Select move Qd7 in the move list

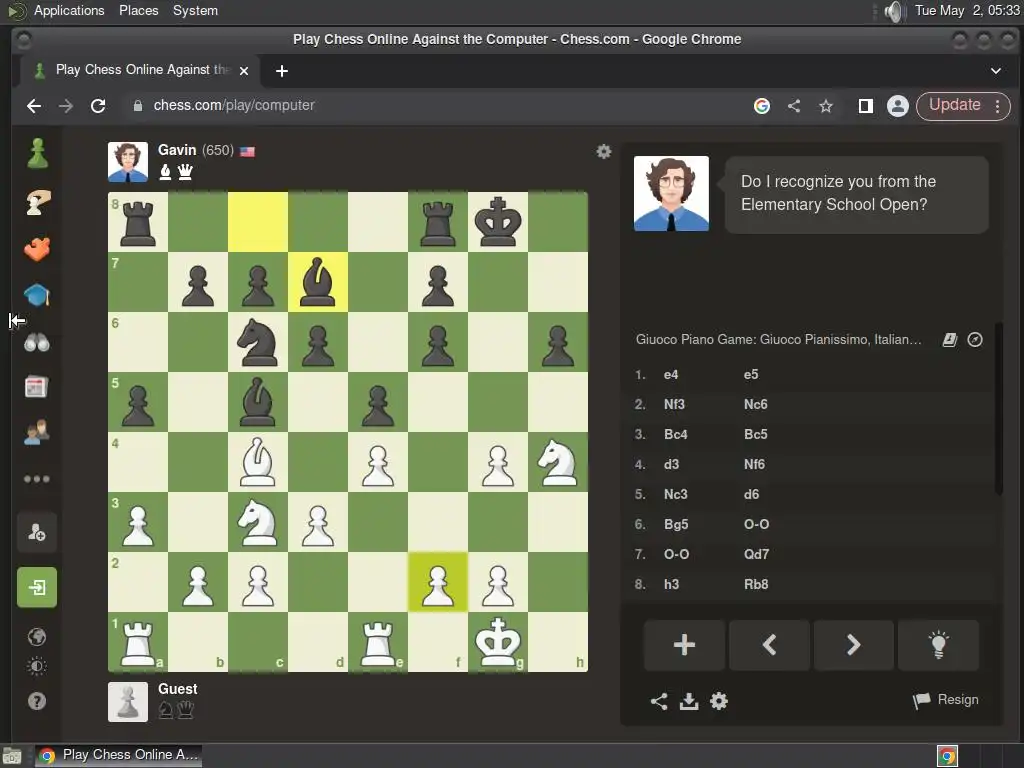click(x=756, y=555)
